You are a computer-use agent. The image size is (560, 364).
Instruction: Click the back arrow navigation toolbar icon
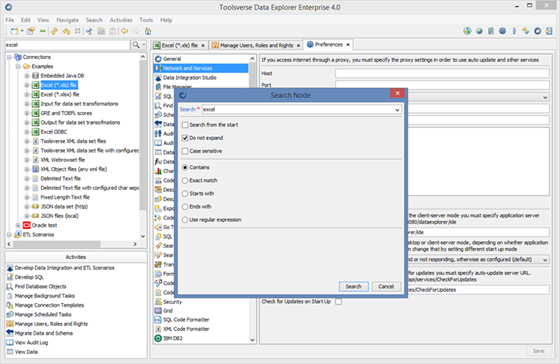(124, 31)
